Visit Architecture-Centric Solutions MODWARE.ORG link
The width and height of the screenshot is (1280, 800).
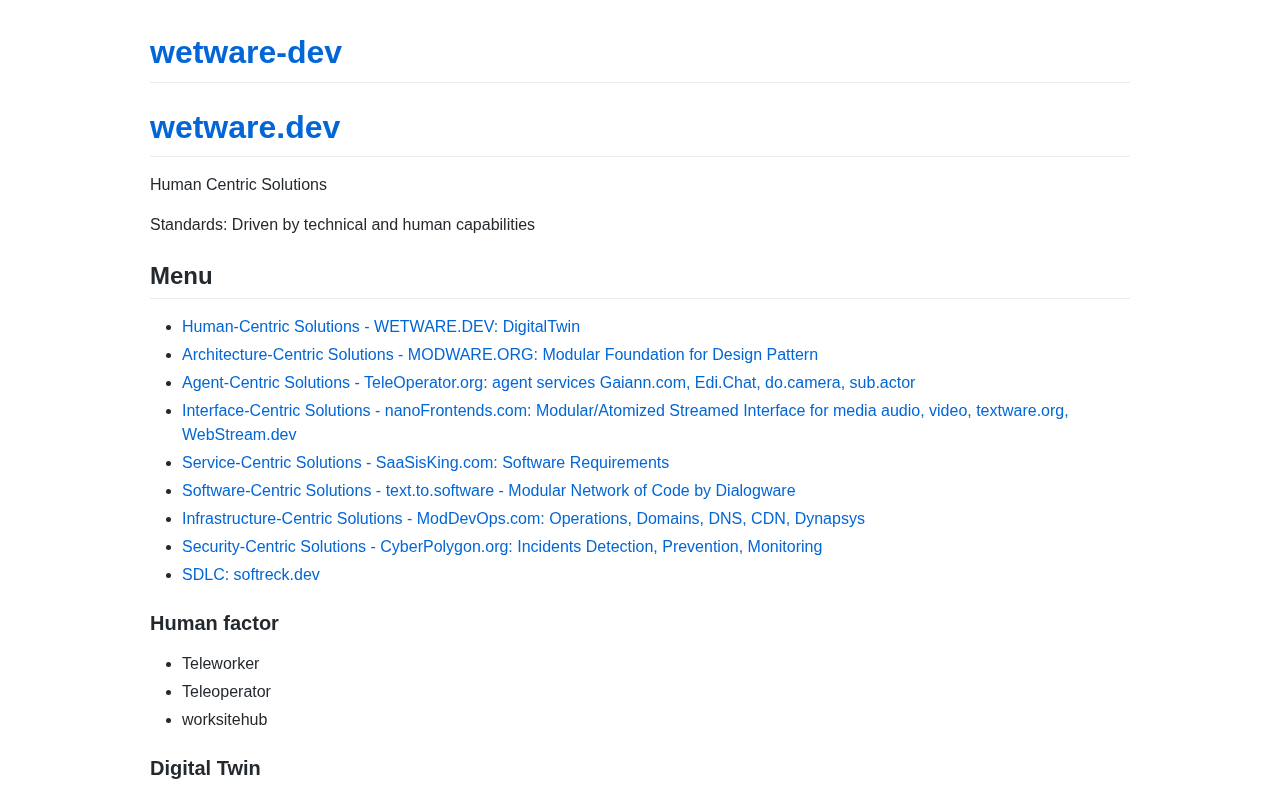pos(500,355)
